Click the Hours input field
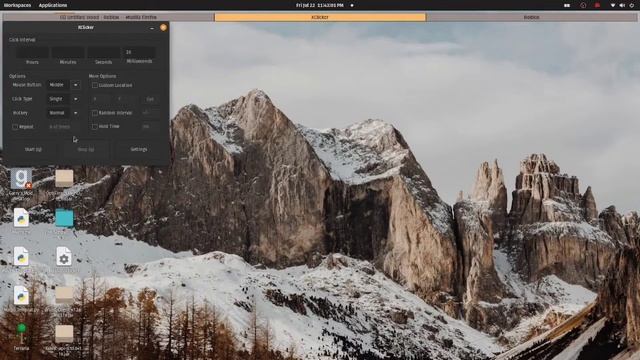 click(32, 52)
